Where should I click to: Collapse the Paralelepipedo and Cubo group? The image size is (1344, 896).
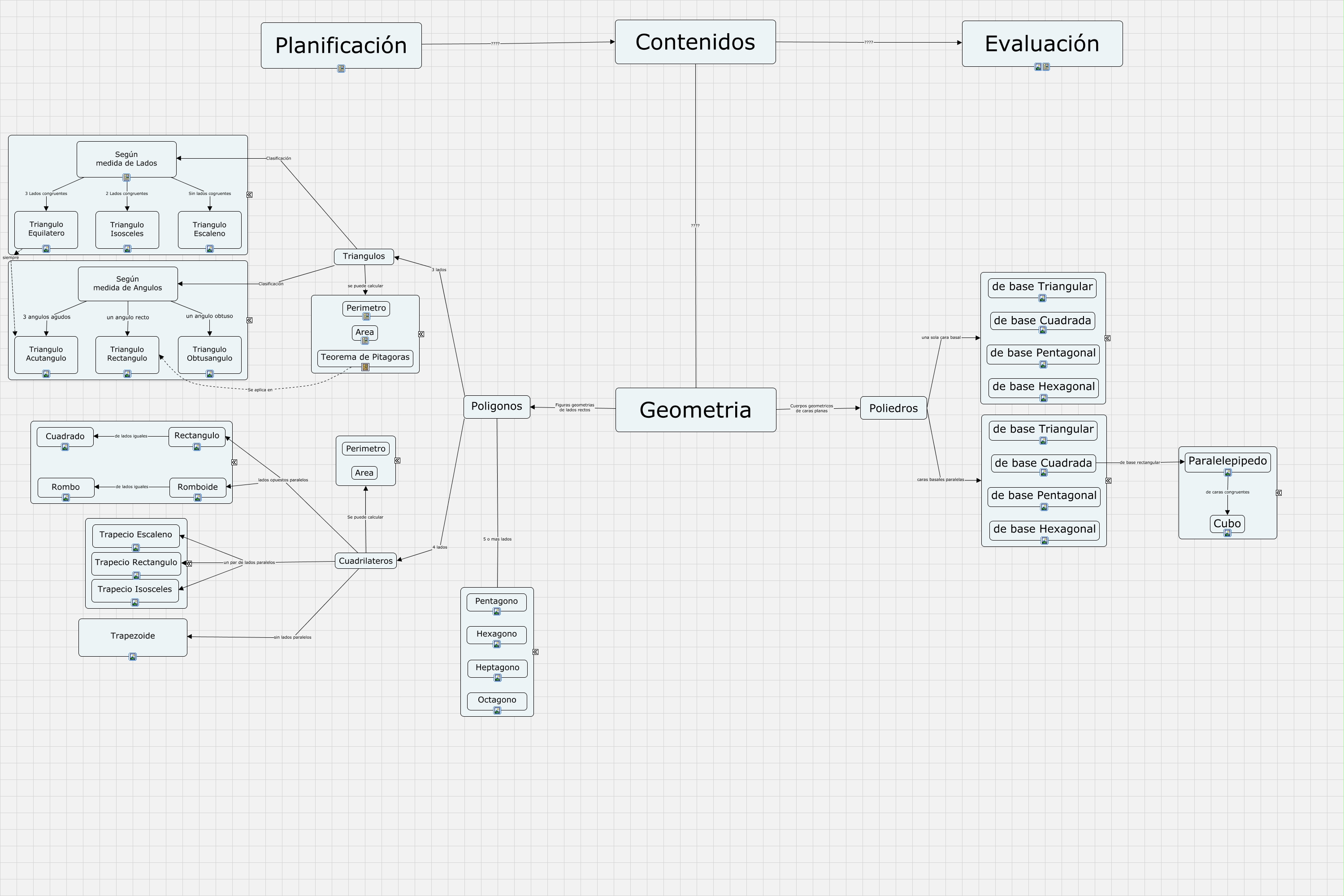1279,493
